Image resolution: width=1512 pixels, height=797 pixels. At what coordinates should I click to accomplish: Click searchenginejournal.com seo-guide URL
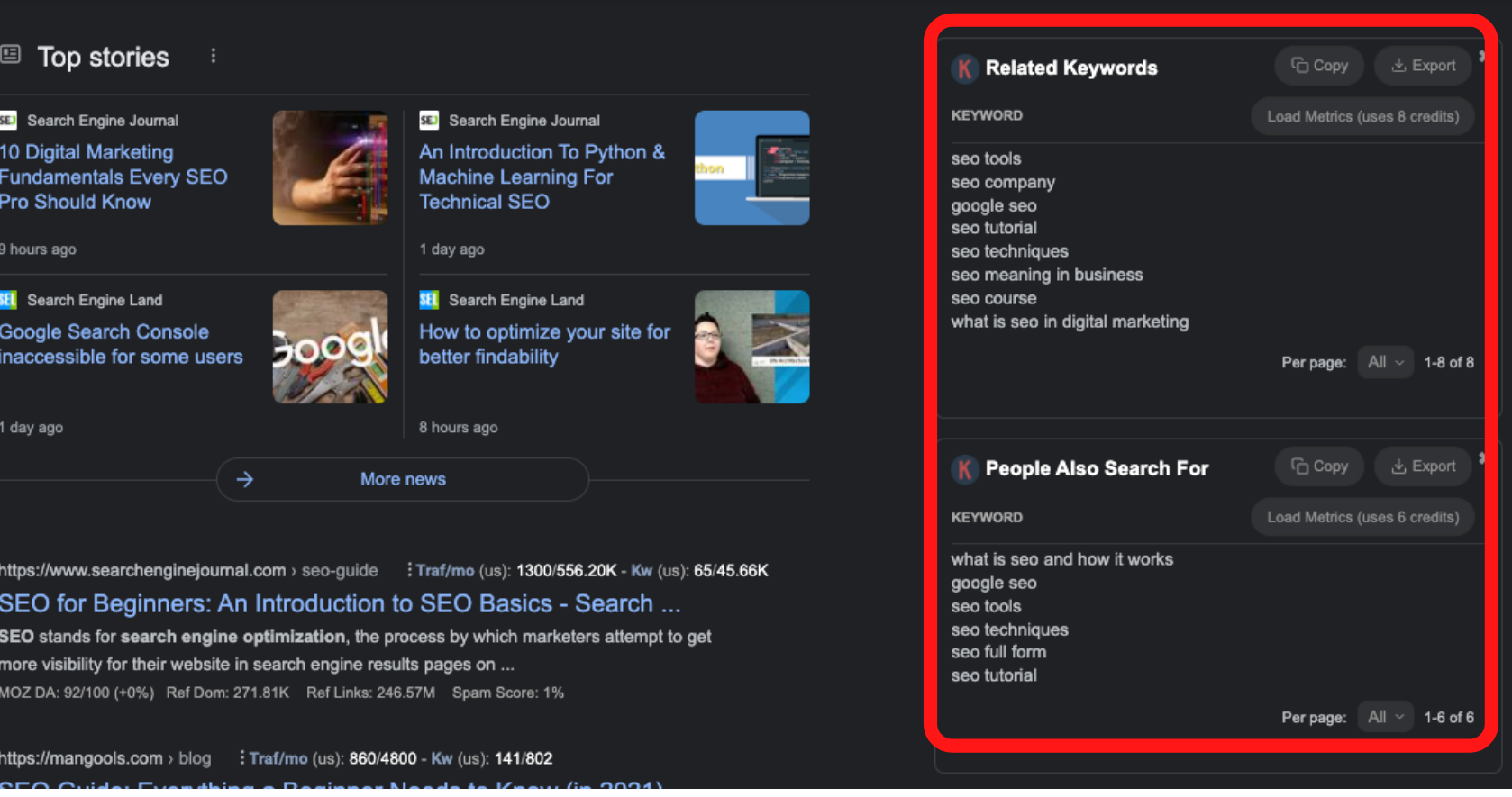(x=188, y=571)
